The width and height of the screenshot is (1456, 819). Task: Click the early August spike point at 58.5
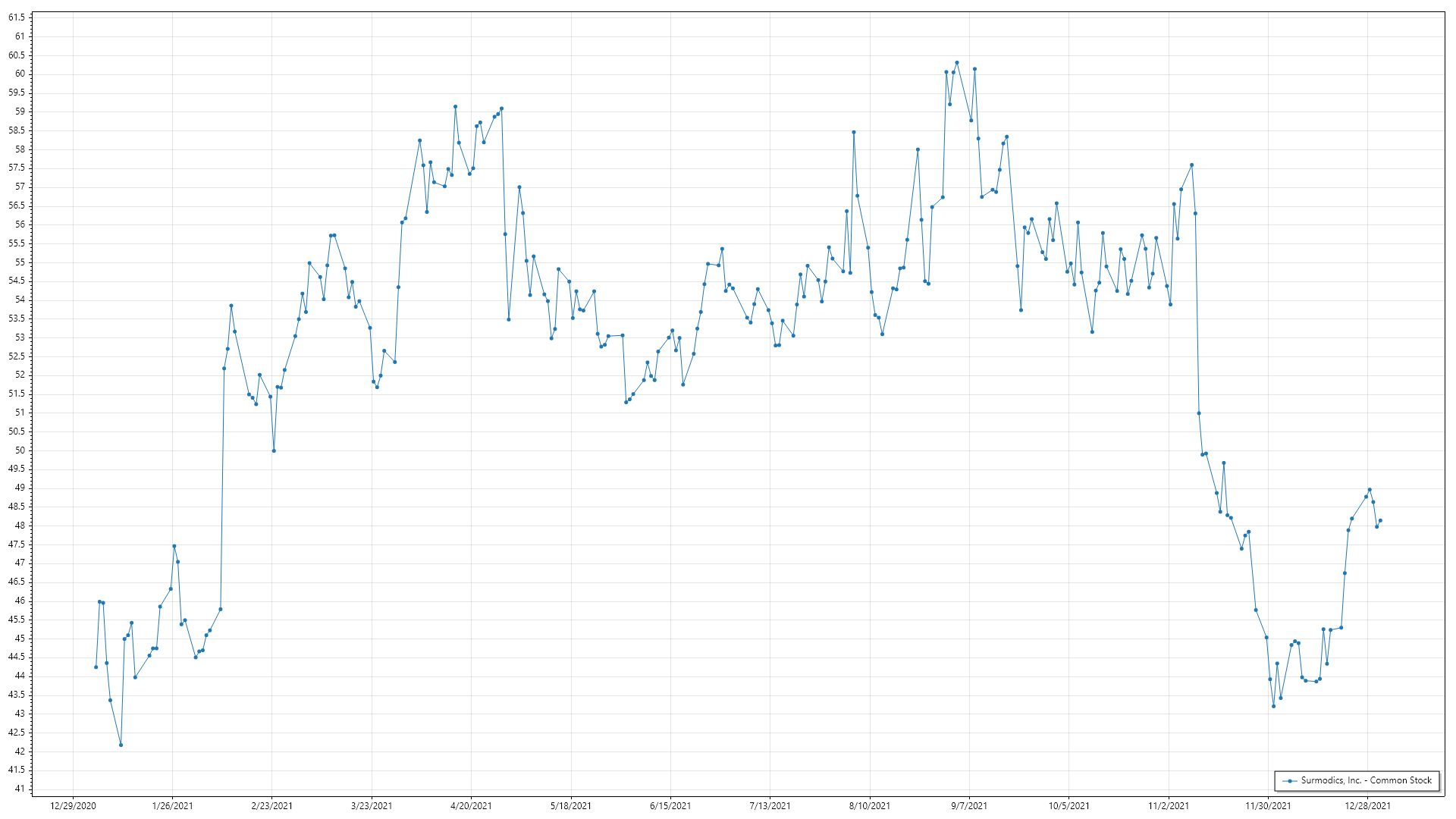pos(854,132)
